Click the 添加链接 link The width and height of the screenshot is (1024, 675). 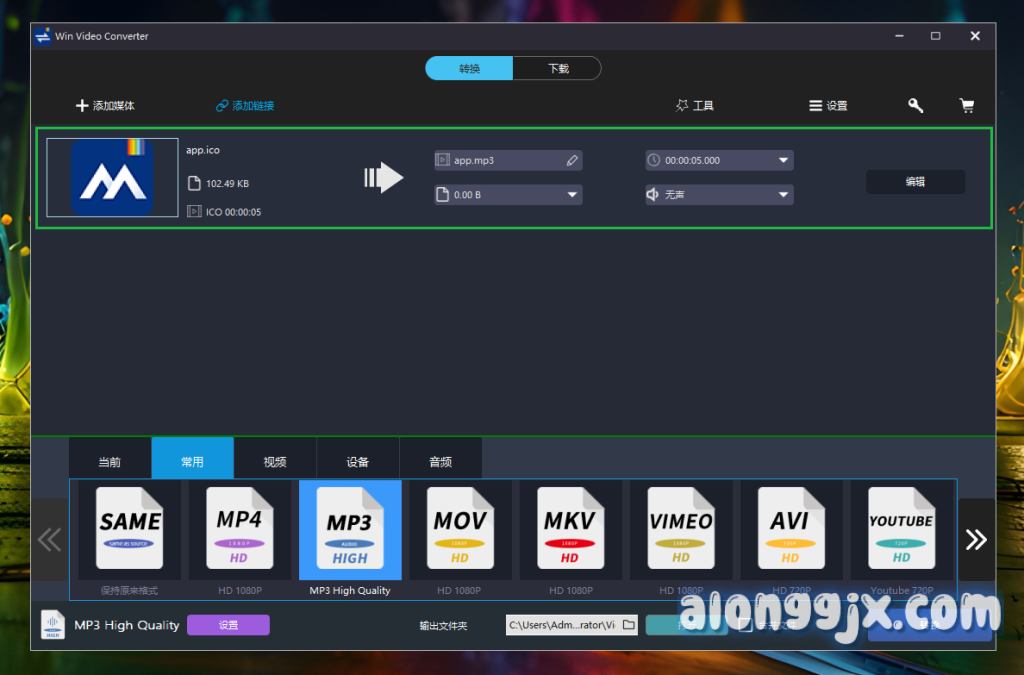[245, 106]
